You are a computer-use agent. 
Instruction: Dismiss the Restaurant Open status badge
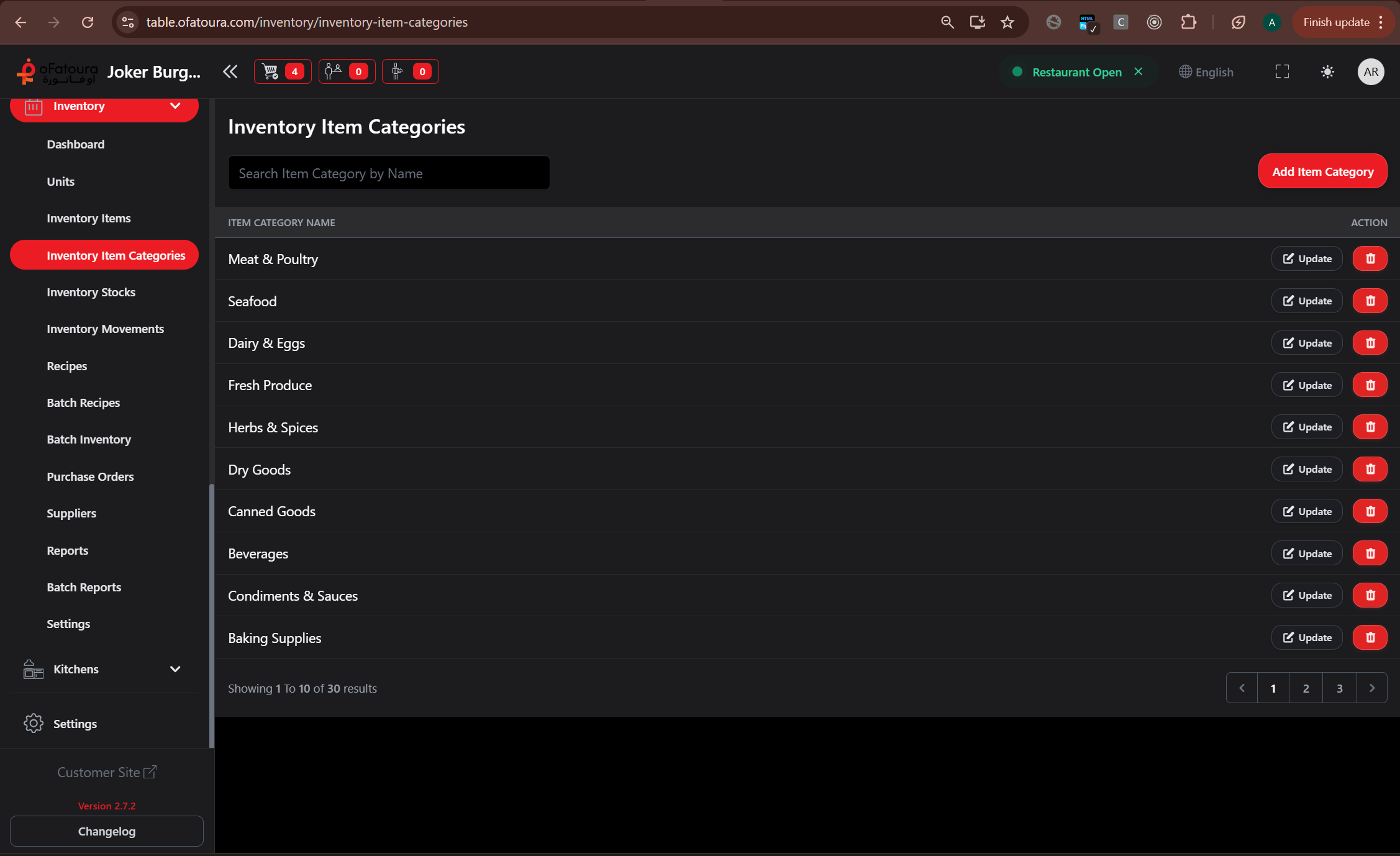click(x=1139, y=71)
